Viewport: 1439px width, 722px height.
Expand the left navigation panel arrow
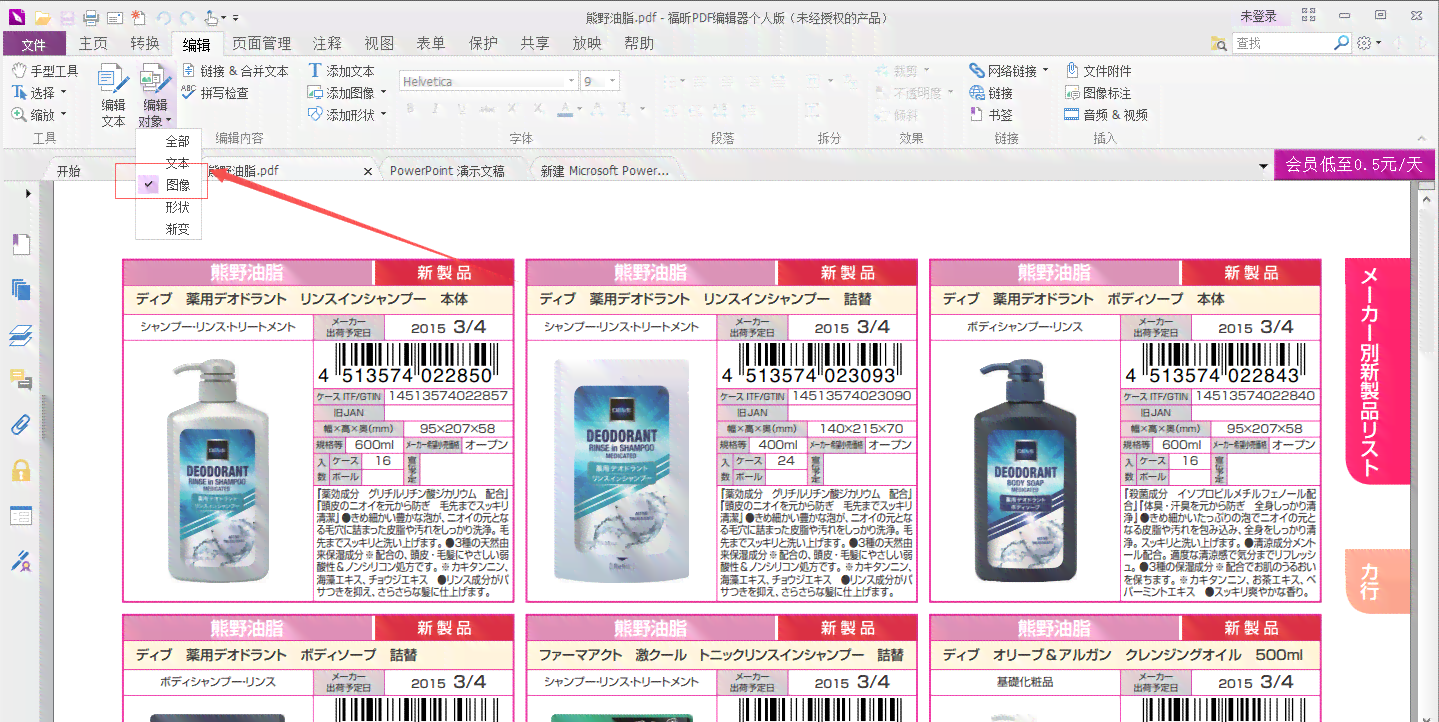28,193
